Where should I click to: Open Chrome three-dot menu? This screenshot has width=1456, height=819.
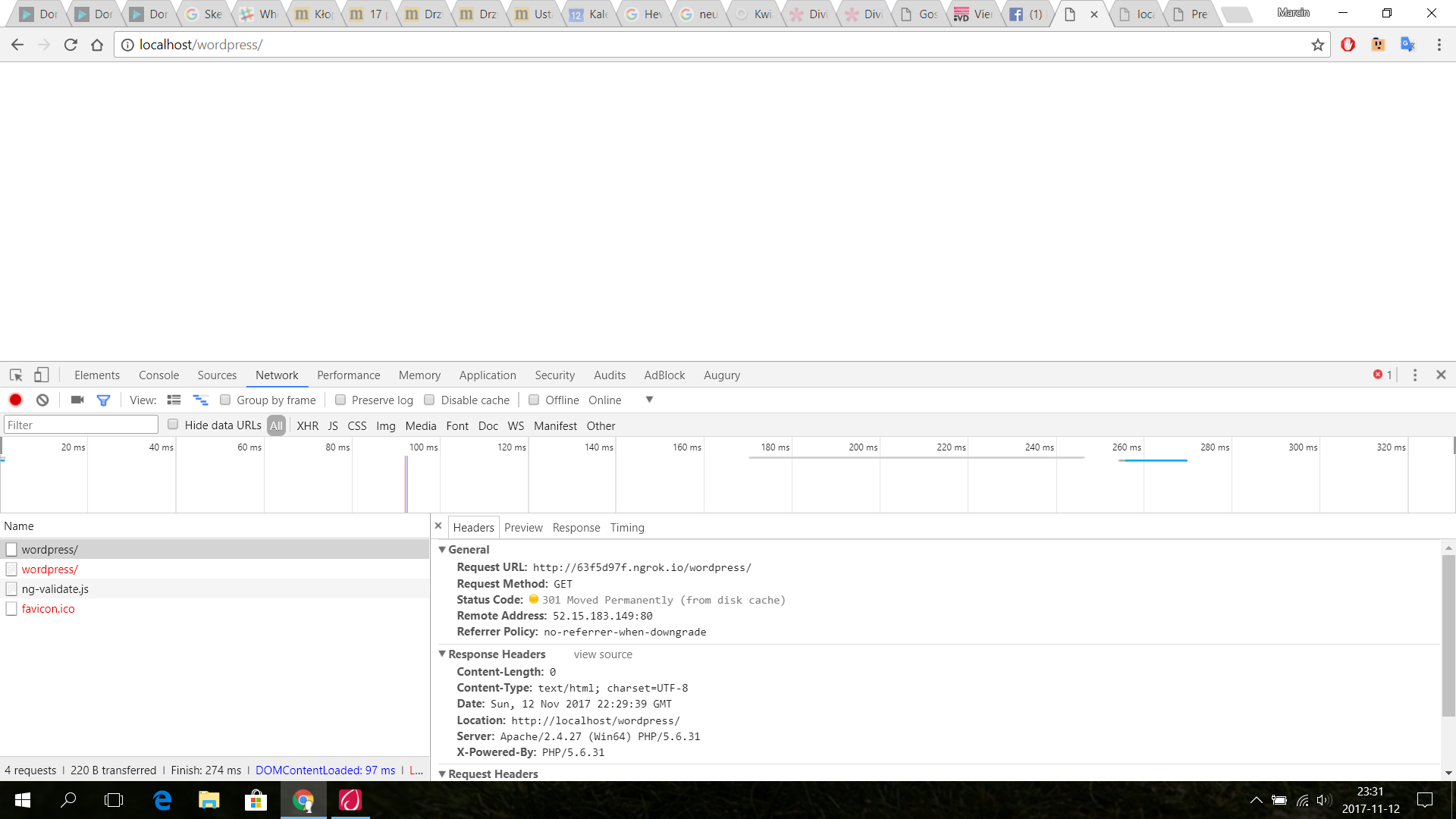(x=1439, y=45)
